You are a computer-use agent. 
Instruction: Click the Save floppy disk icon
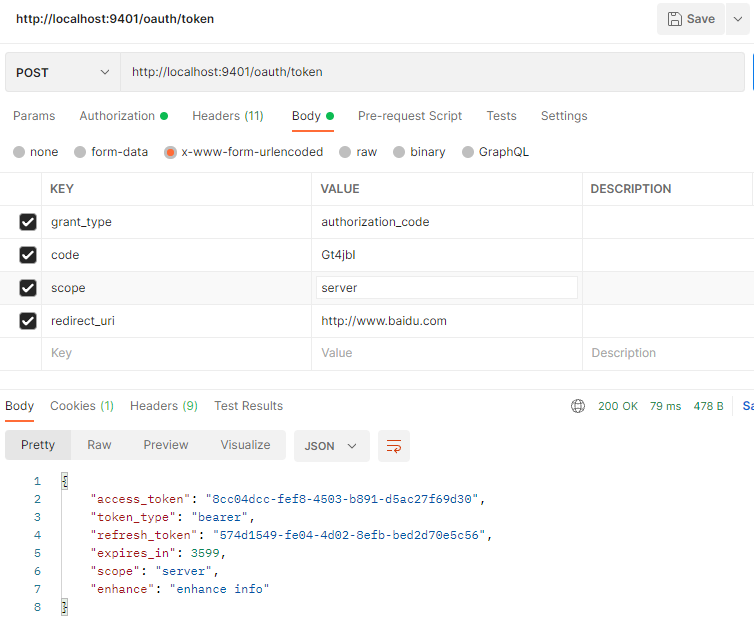pos(675,19)
